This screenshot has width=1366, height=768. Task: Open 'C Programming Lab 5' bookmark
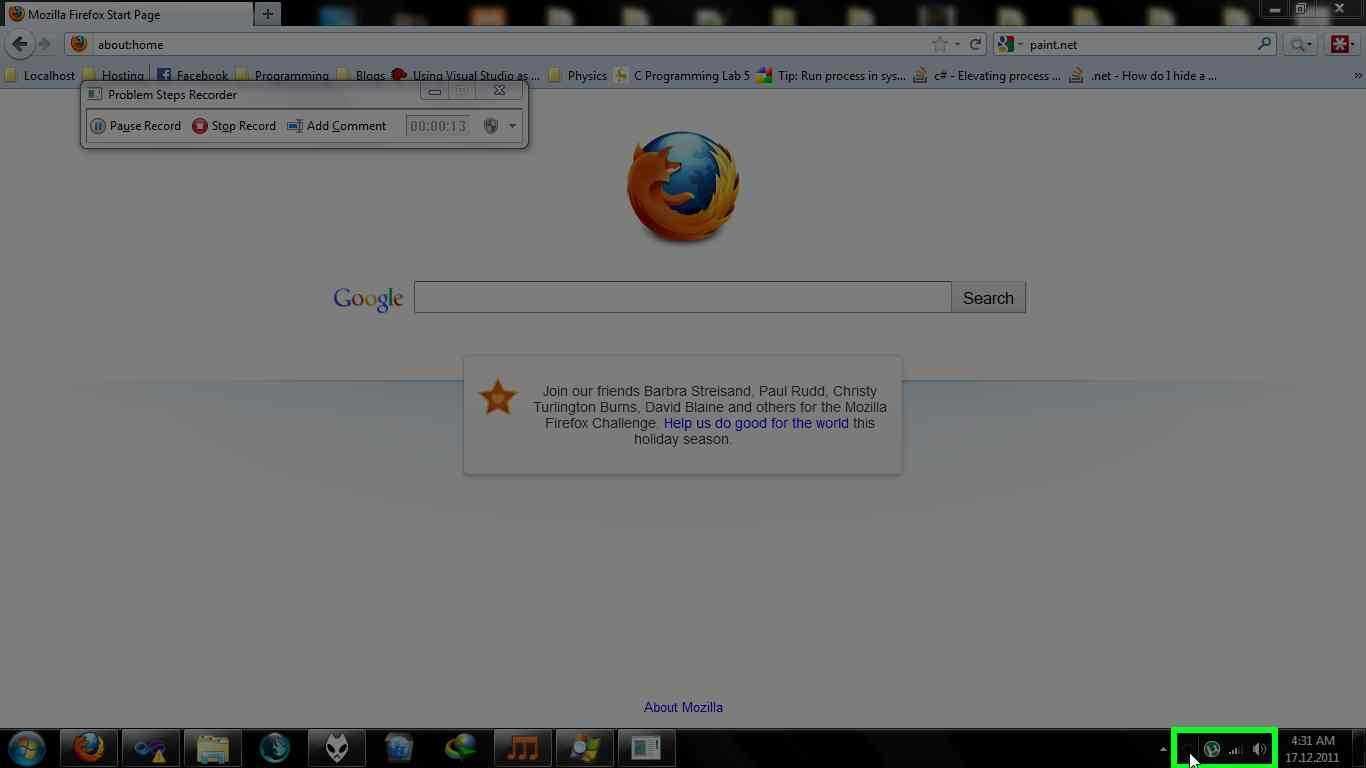coord(682,75)
